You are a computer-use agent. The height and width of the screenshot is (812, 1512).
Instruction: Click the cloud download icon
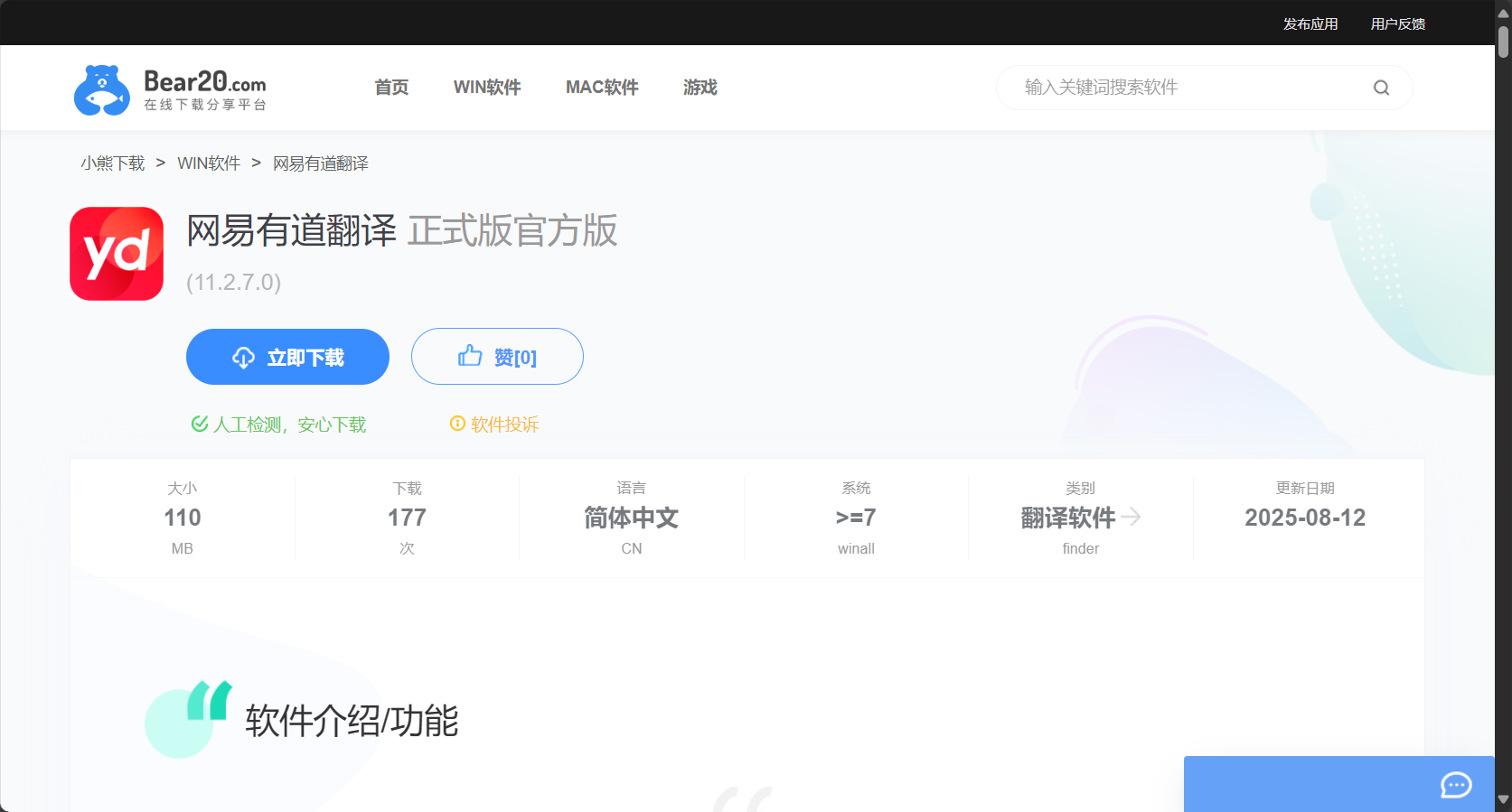click(x=243, y=358)
